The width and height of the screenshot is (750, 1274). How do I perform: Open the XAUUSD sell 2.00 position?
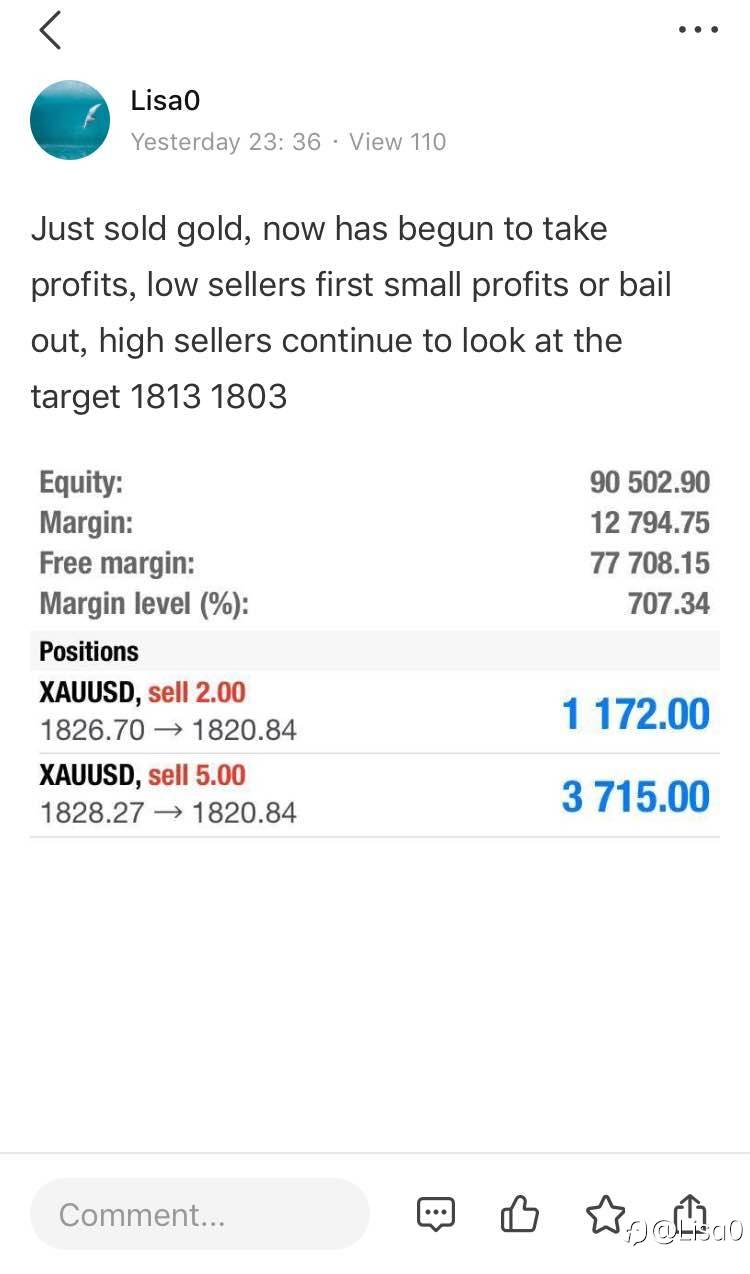coord(168,711)
